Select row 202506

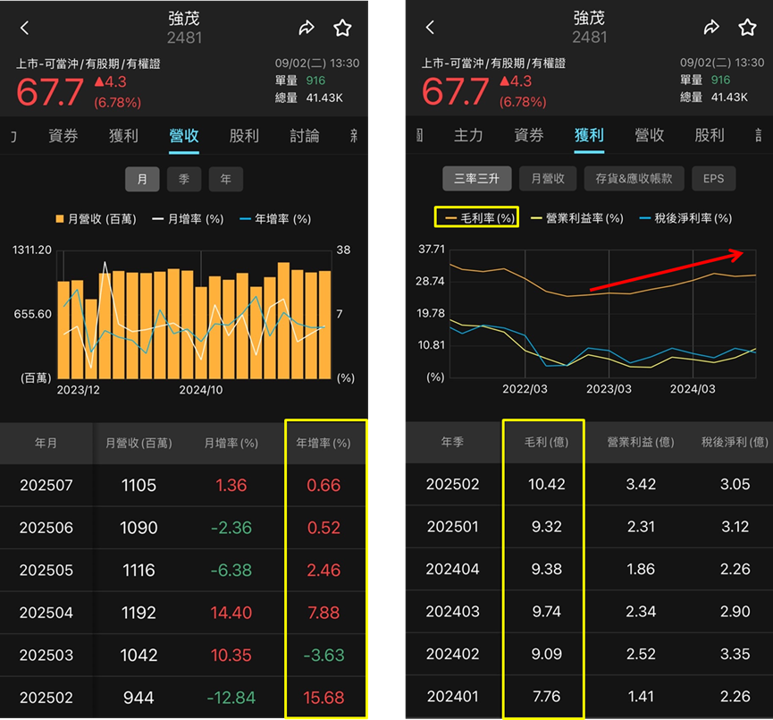pos(183,528)
